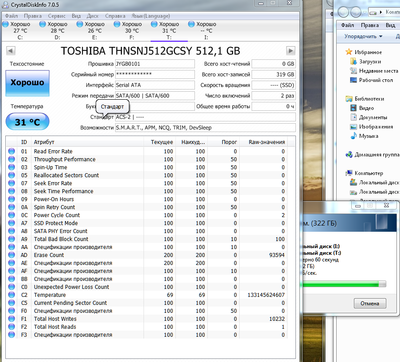Switch to drive E: status indicator
The image size is (400, 362).
click(x=80, y=24)
